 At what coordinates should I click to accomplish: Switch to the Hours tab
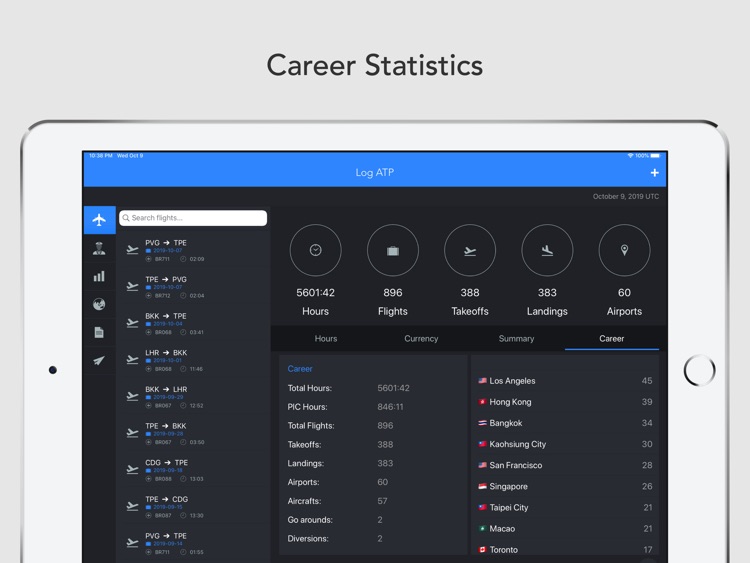tap(326, 339)
